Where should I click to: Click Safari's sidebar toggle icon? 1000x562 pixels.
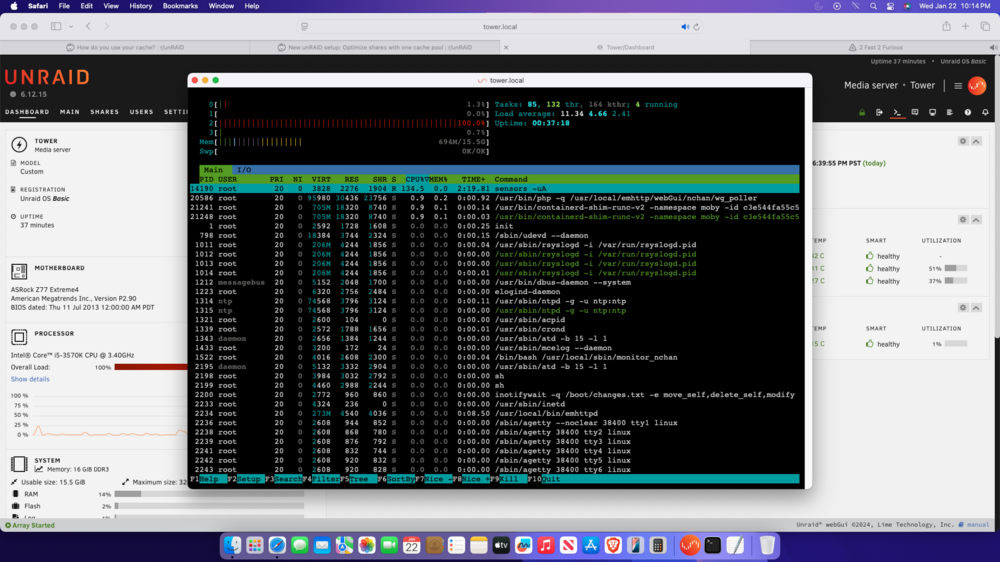pos(56,26)
